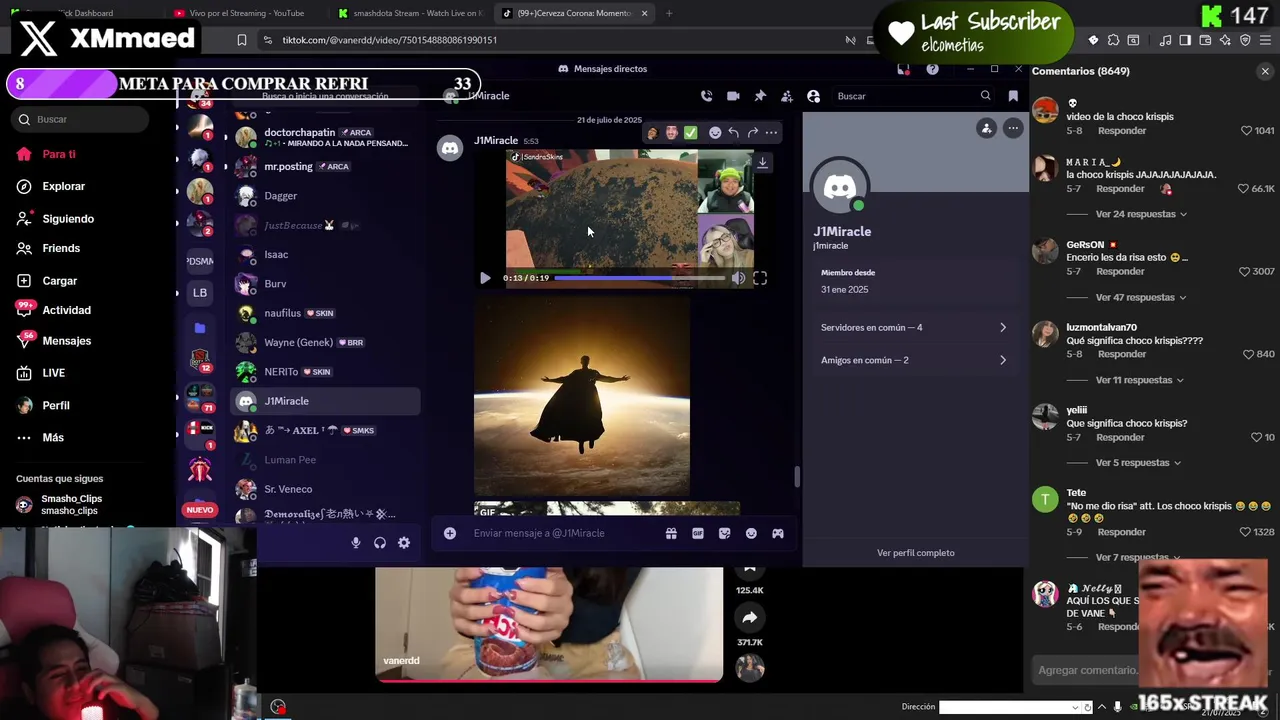
Task: Open GIF picker in message bar
Action: pyautogui.click(x=698, y=533)
